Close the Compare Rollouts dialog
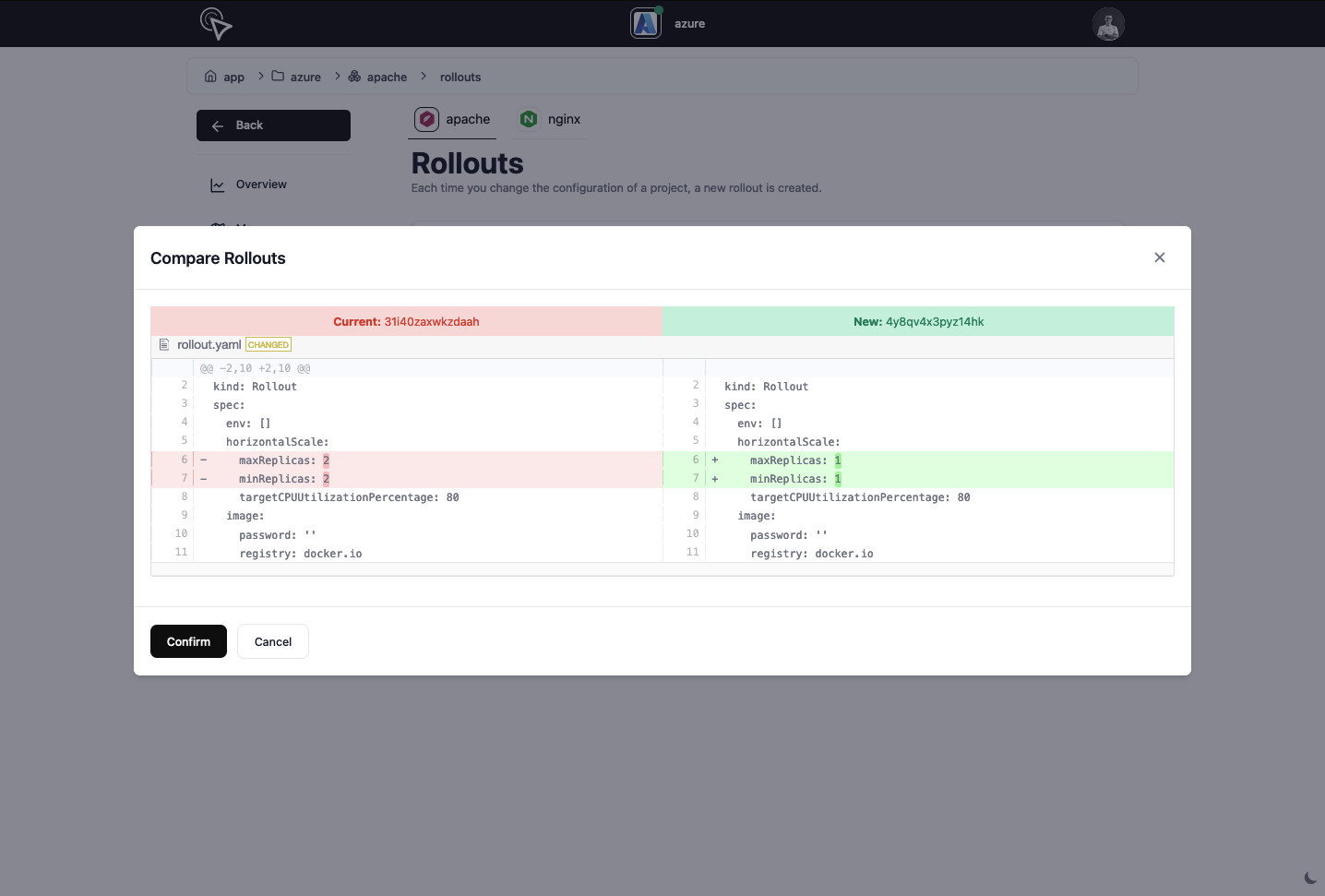Image resolution: width=1325 pixels, height=896 pixels. 1160,257
